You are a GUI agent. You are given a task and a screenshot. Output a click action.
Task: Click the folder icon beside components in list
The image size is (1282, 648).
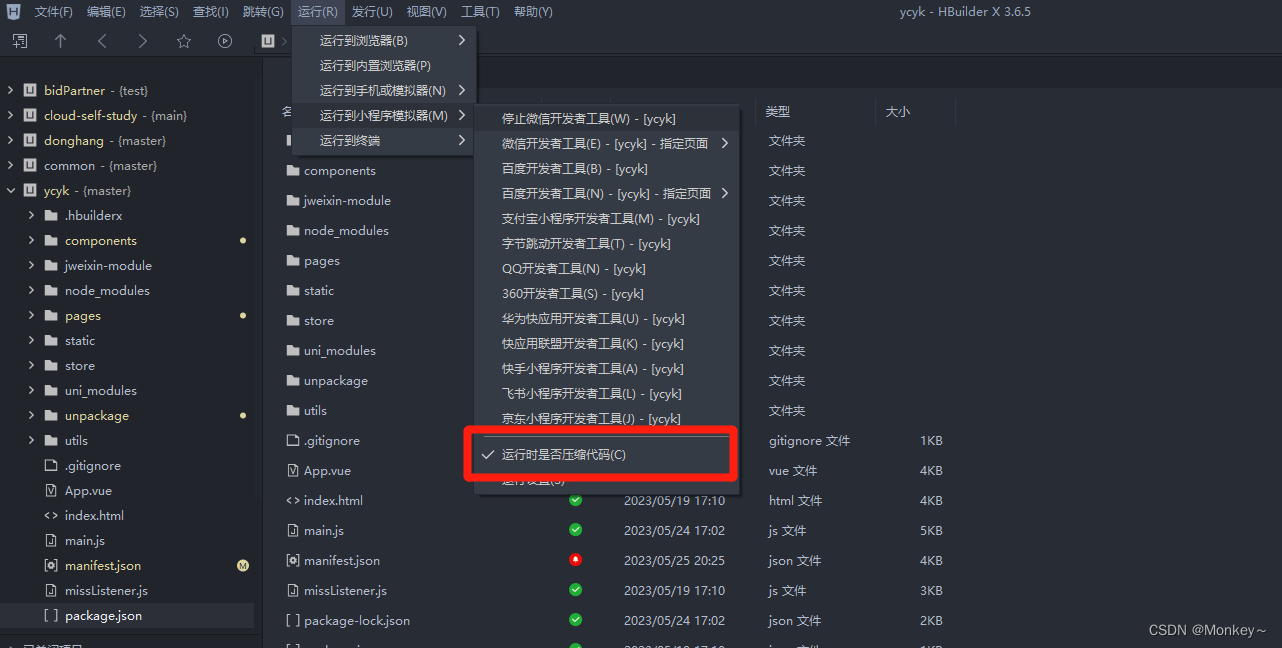293,170
